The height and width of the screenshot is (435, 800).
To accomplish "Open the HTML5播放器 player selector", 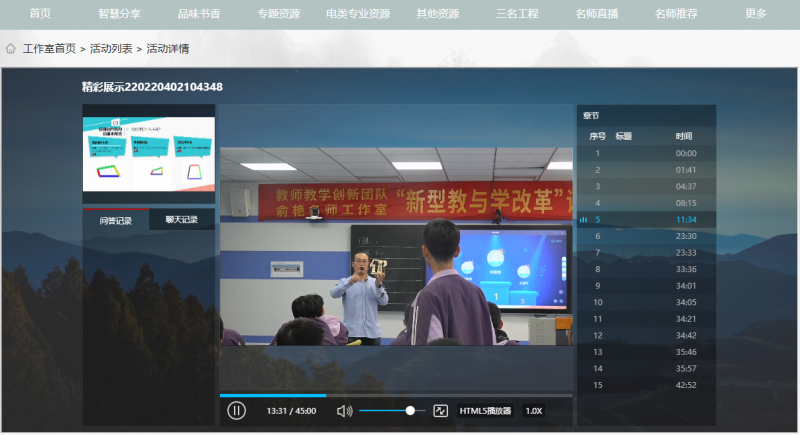I will [x=485, y=411].
